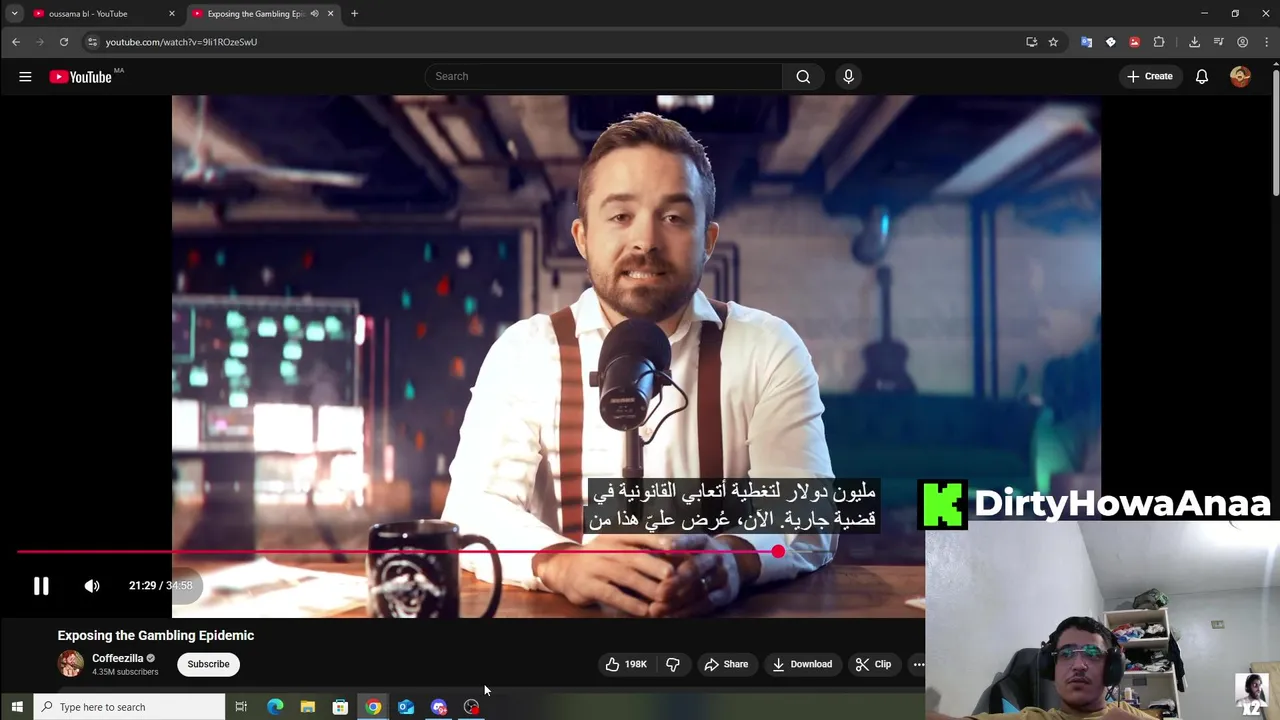The width and height of the screenshot is (1280, 720).
Task: Open Microsoft Store from taskbar
Action: (x=340, y=707)
